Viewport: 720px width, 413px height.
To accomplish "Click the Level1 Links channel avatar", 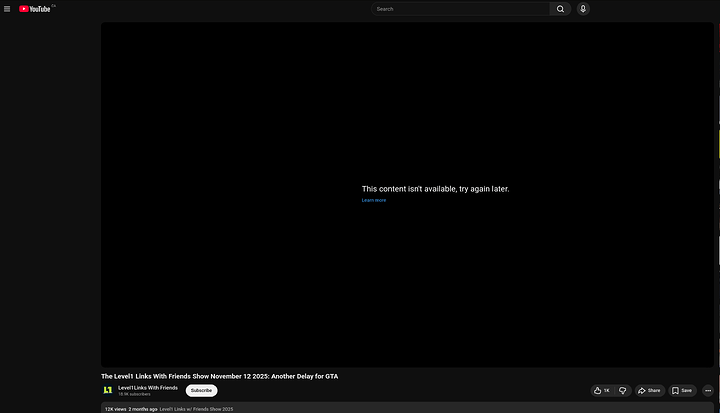I will click(x=108, y=390).
